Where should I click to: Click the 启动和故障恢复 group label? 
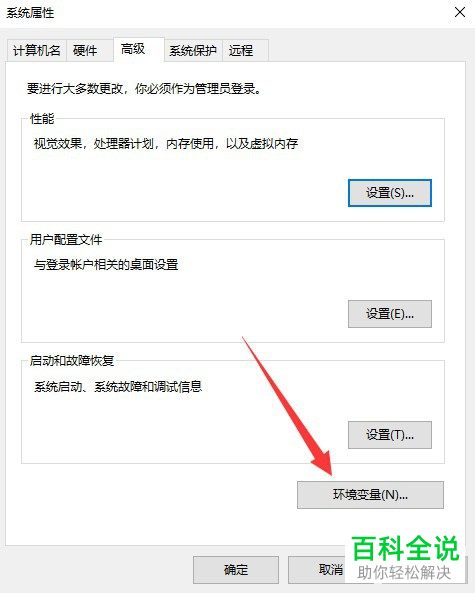point(72,360)
